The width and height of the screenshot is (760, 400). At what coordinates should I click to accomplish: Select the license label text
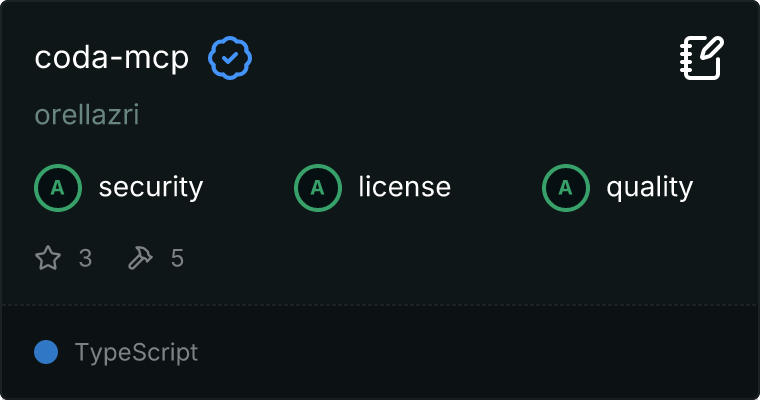click(405, 187)
